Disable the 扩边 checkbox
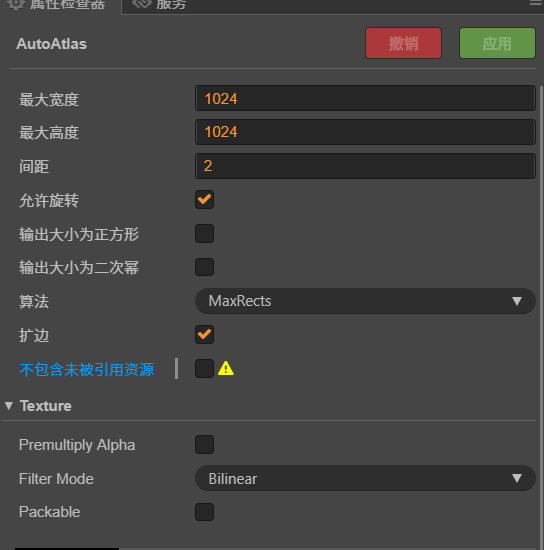 point(204,334)
